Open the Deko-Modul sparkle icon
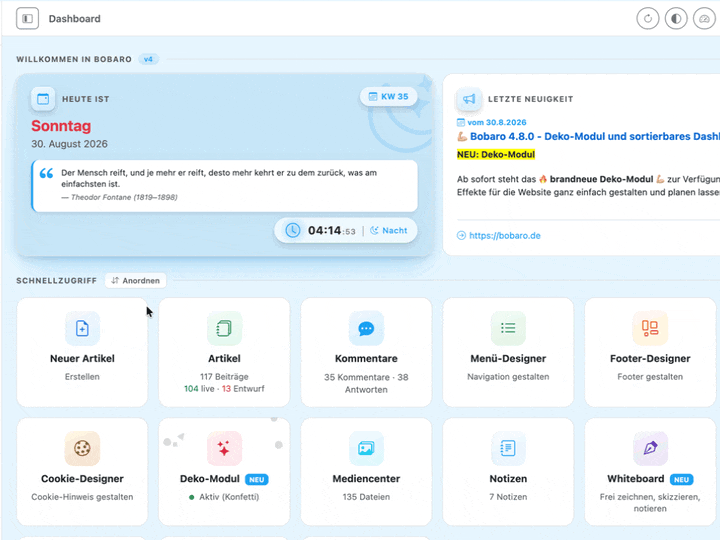The image size is (720, 540). coord(224,448)
